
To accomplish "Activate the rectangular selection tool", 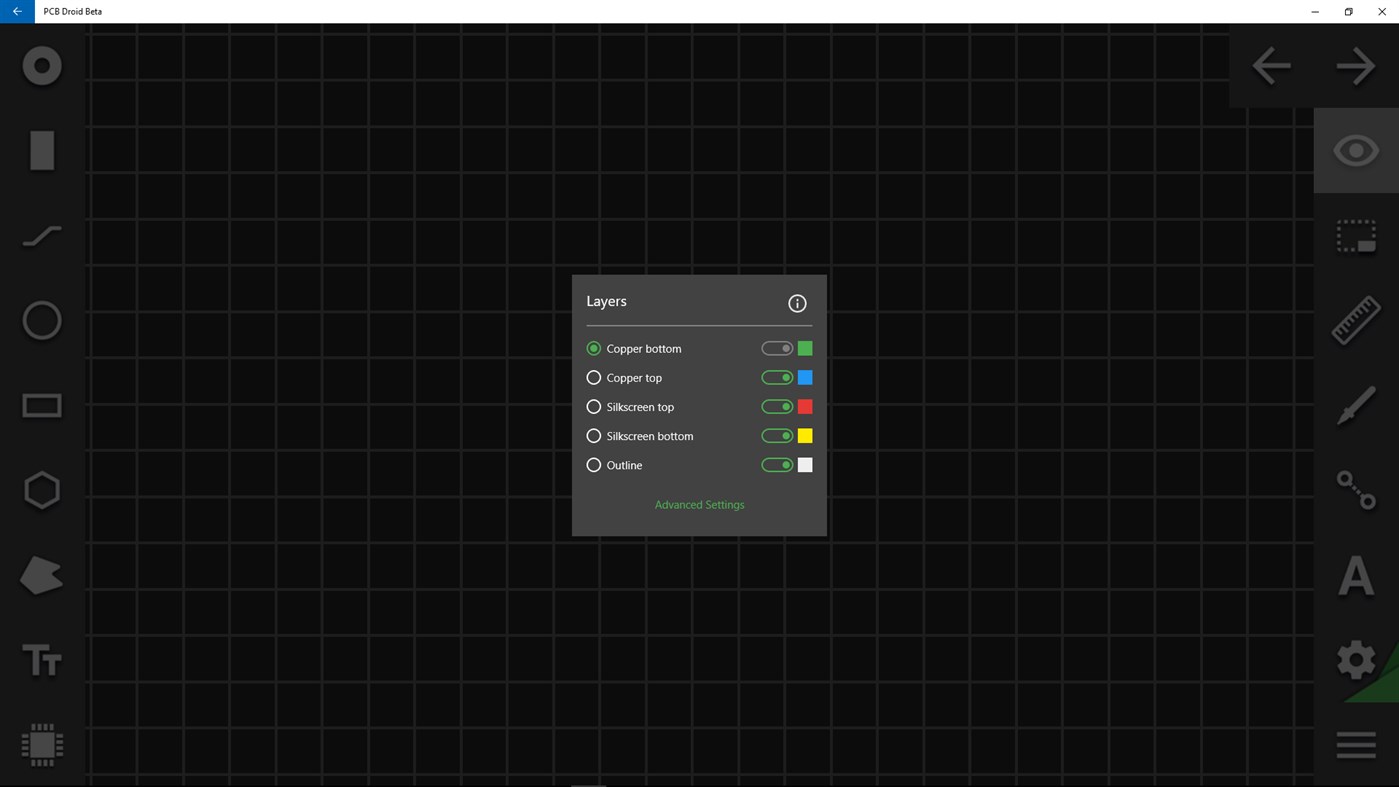I will pyautogui.click(x=1355, y=235).
